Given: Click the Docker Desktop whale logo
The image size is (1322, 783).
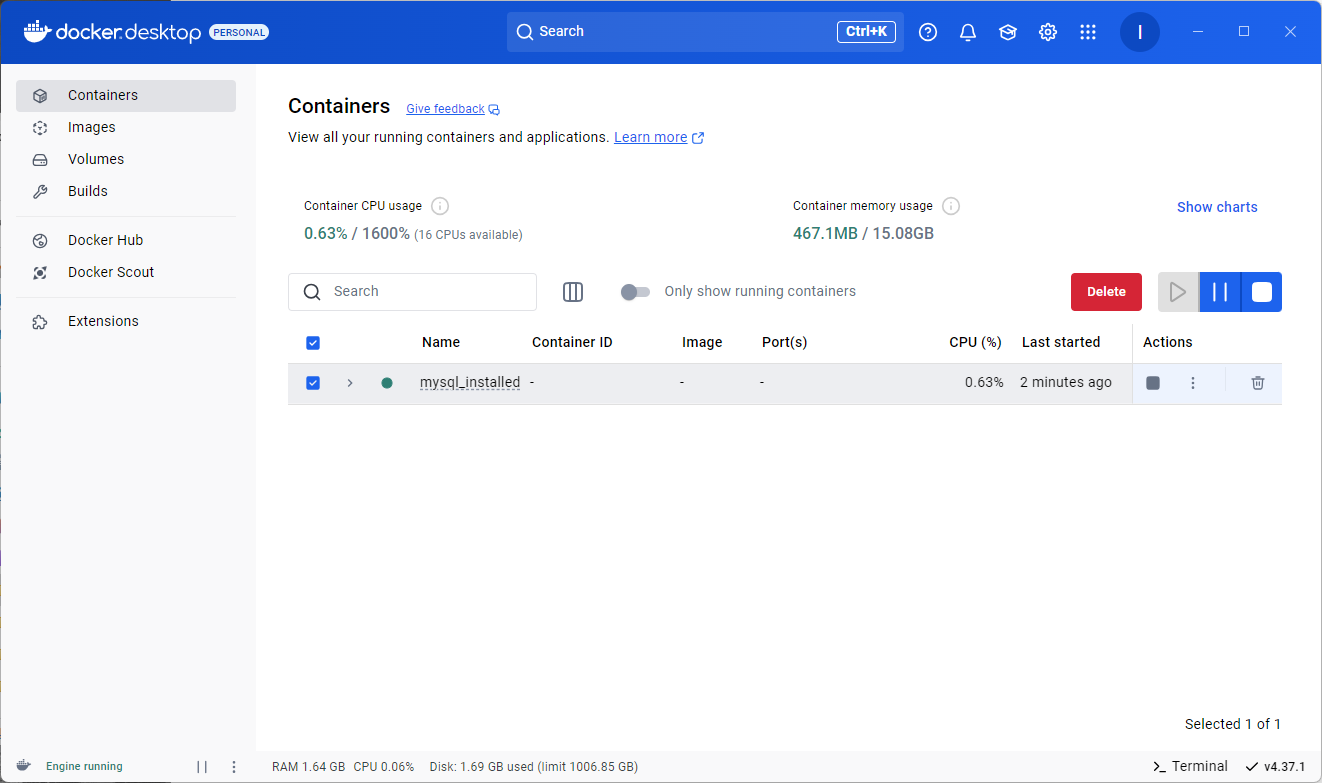Looking at the screenshot, I should click(36, 32).
